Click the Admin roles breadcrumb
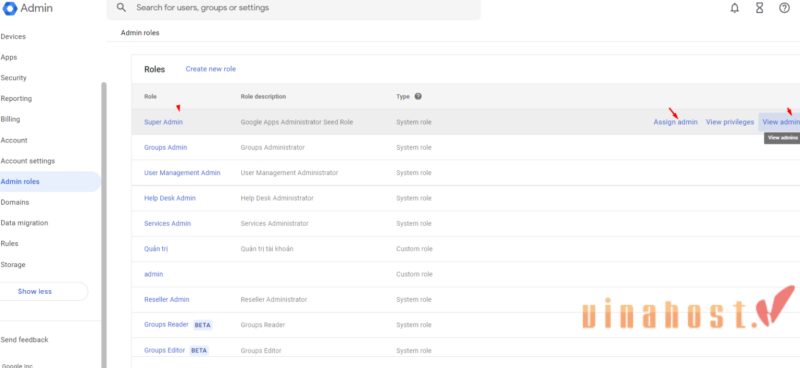 140,33
